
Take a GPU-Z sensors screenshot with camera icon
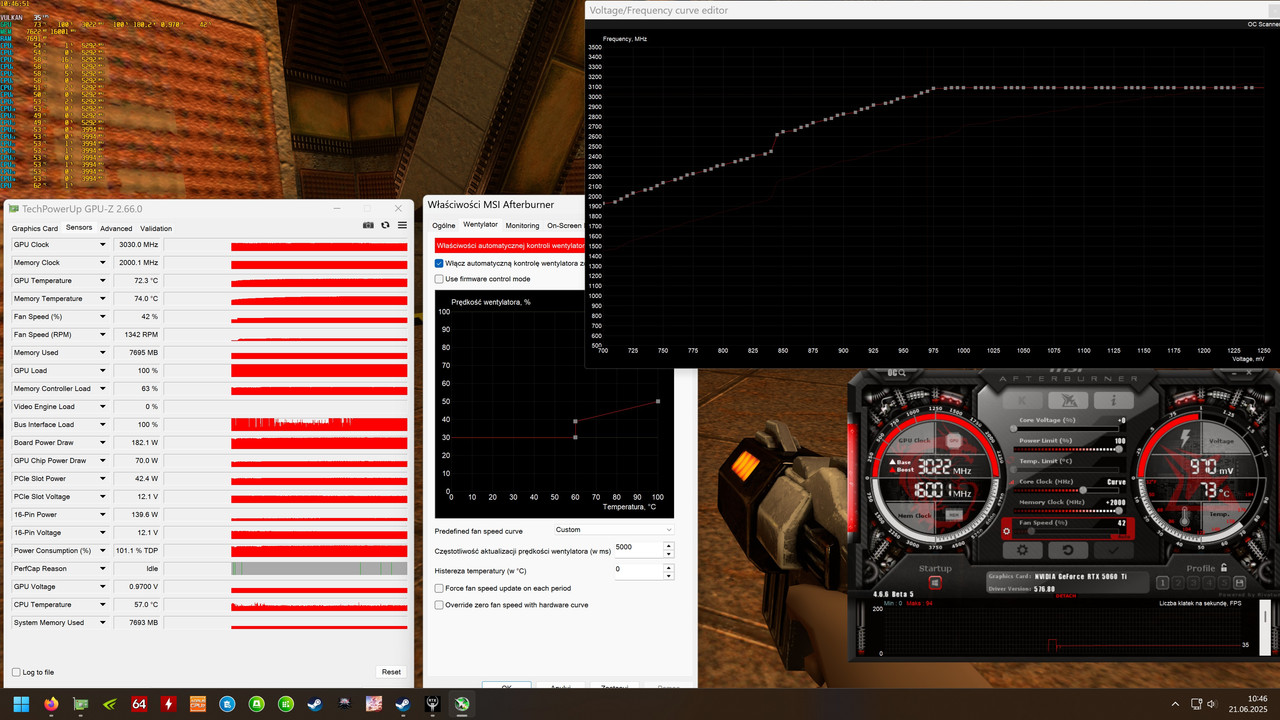point(368,226)
